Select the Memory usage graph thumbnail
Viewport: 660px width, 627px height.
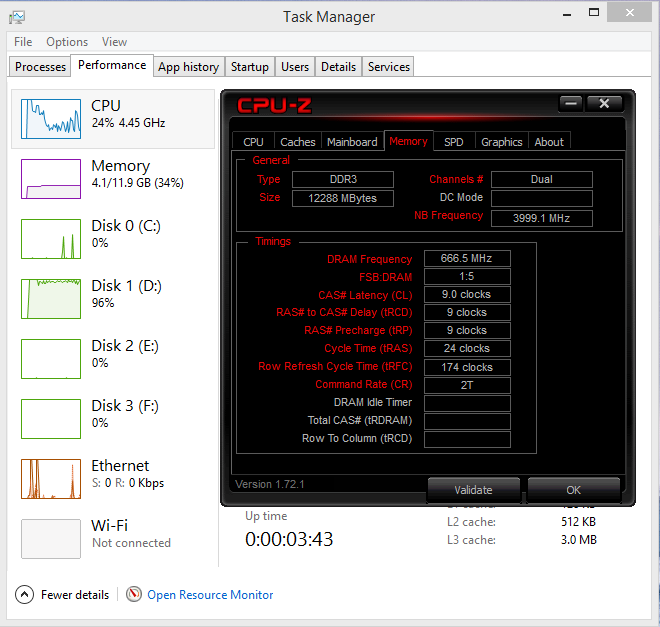[x=51, y=179]
